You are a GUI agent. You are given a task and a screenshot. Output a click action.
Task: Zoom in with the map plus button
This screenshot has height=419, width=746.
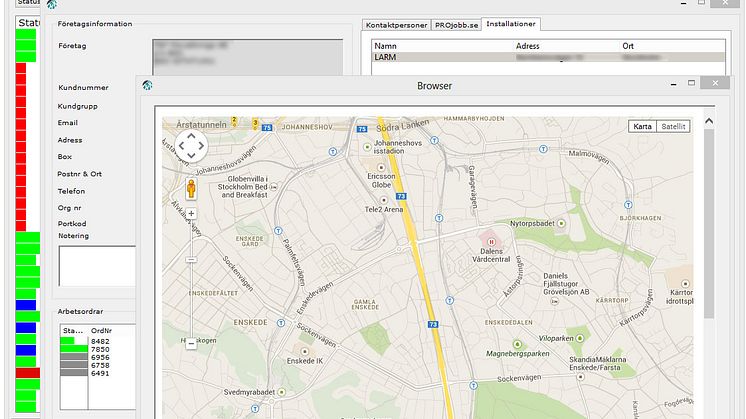click(191, 214)
